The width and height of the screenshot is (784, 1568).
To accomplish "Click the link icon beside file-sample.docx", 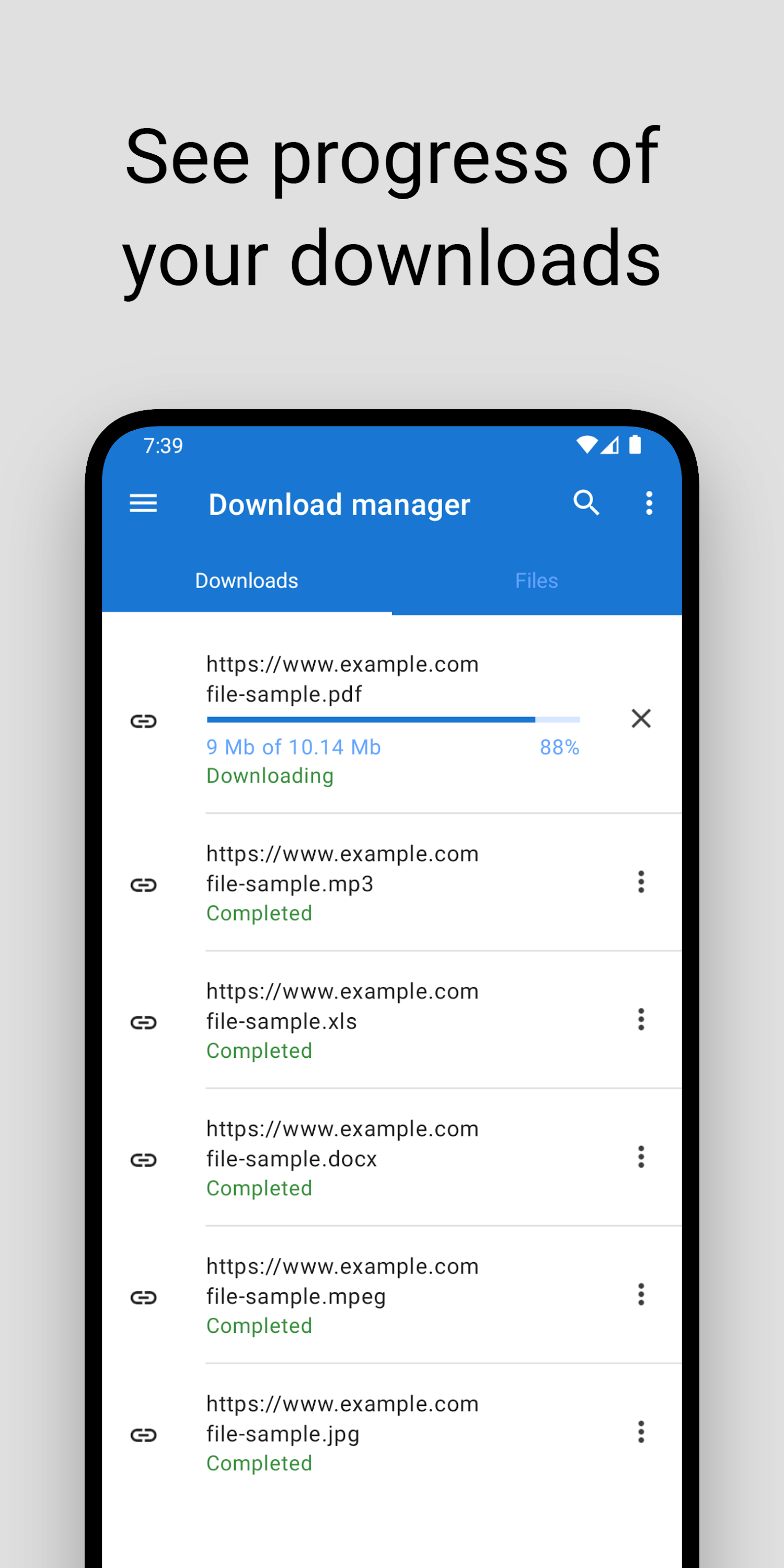I will [x=144, y=1160].
